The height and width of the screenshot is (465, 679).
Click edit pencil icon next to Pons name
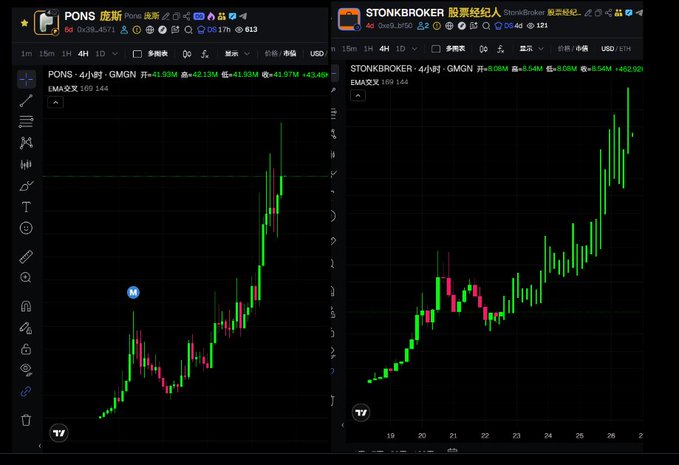tap(165, 16)
